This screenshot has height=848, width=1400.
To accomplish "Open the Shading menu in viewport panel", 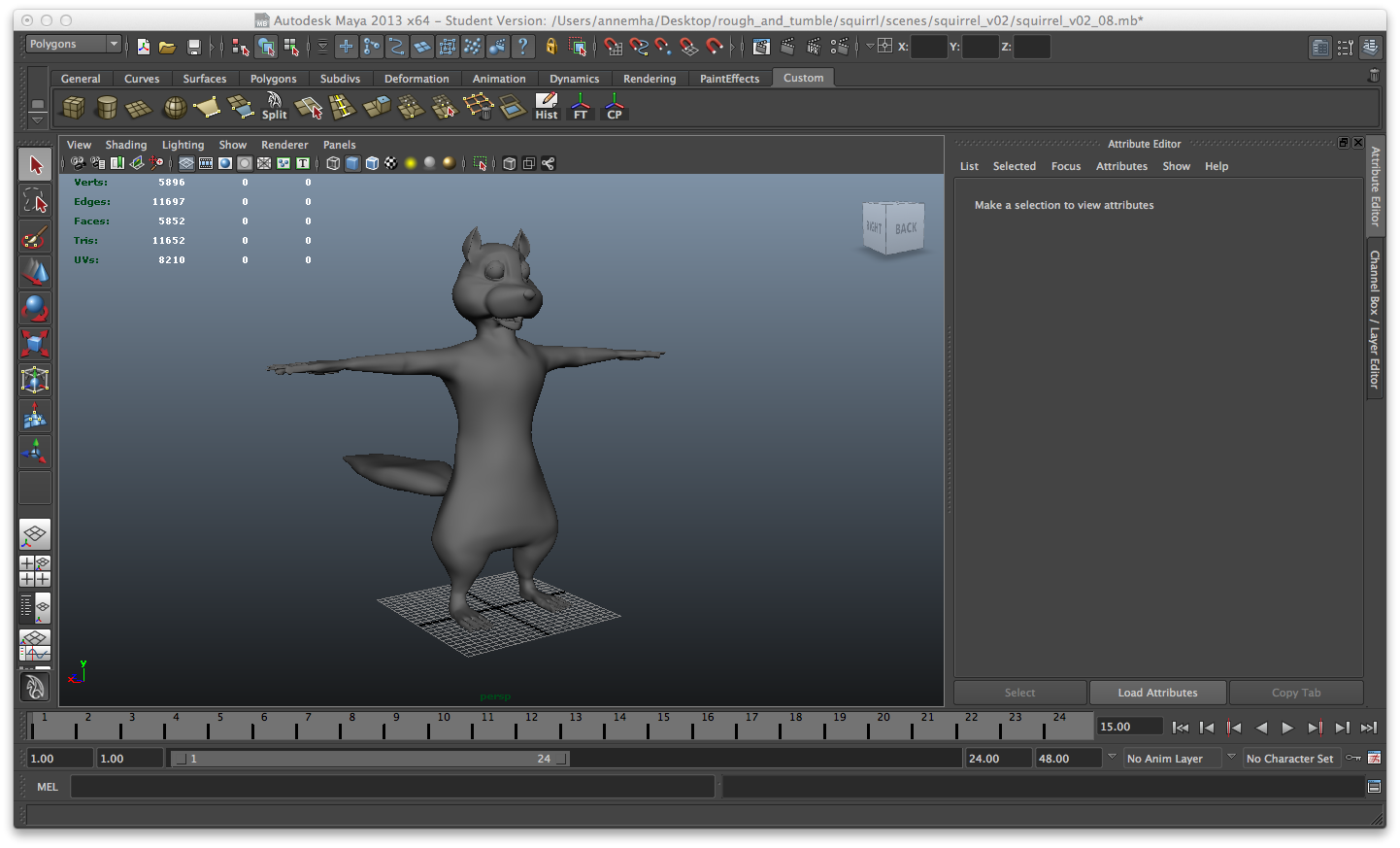I will pos(125,144).
